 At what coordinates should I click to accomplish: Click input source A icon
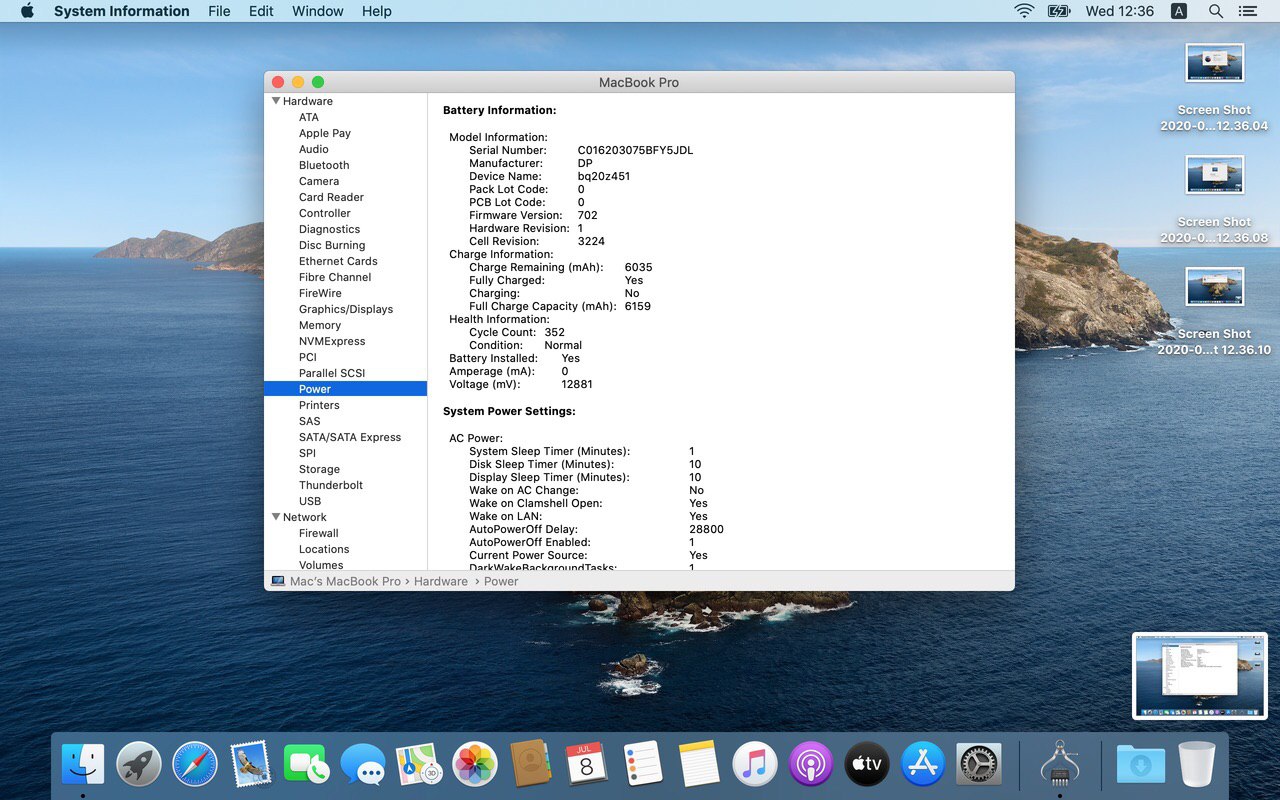[x=1179, y=11]
